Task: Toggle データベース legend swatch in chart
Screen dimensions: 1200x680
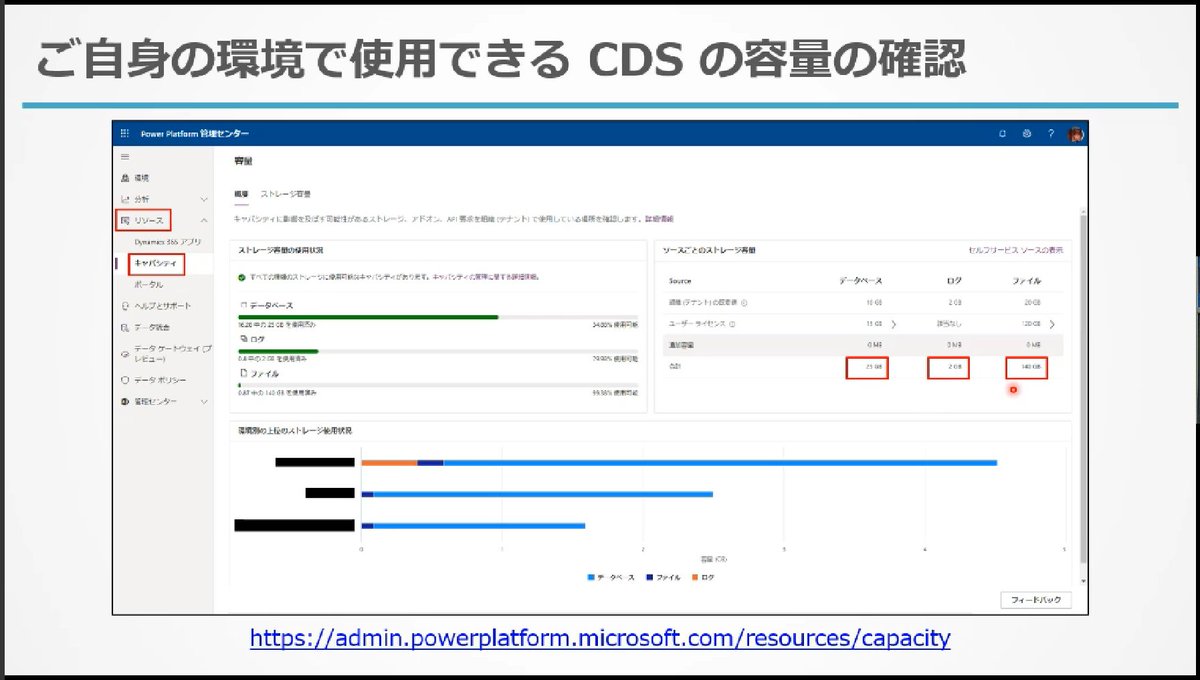Action: [x=591, y=577]
